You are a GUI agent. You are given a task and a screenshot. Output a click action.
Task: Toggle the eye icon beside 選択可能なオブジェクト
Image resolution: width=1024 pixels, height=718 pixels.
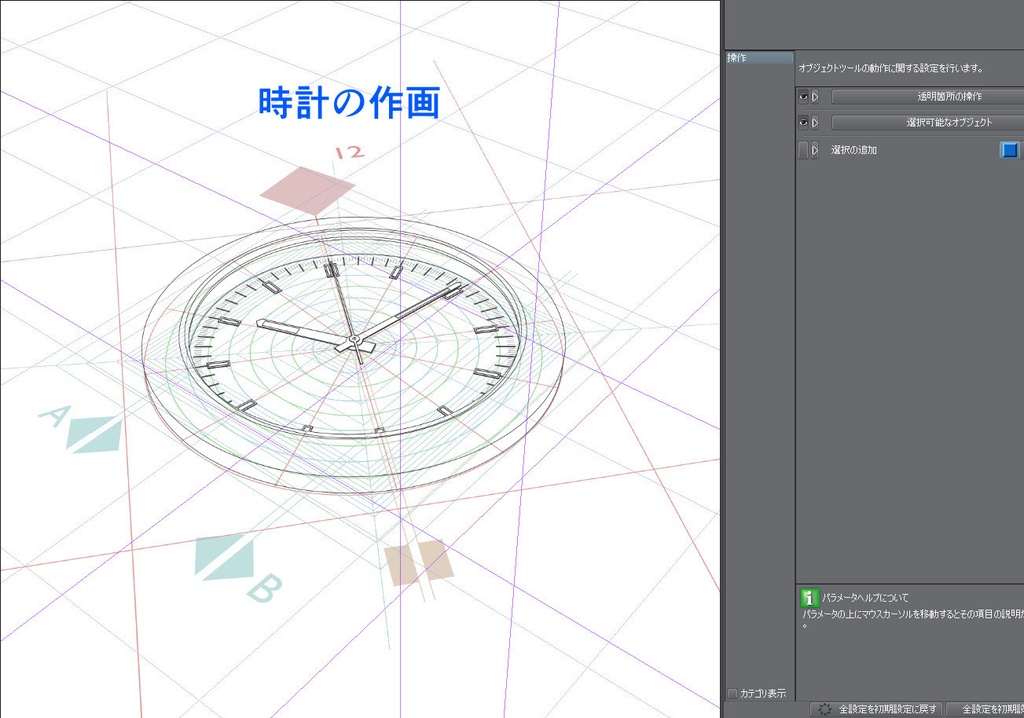pos(802,122)
